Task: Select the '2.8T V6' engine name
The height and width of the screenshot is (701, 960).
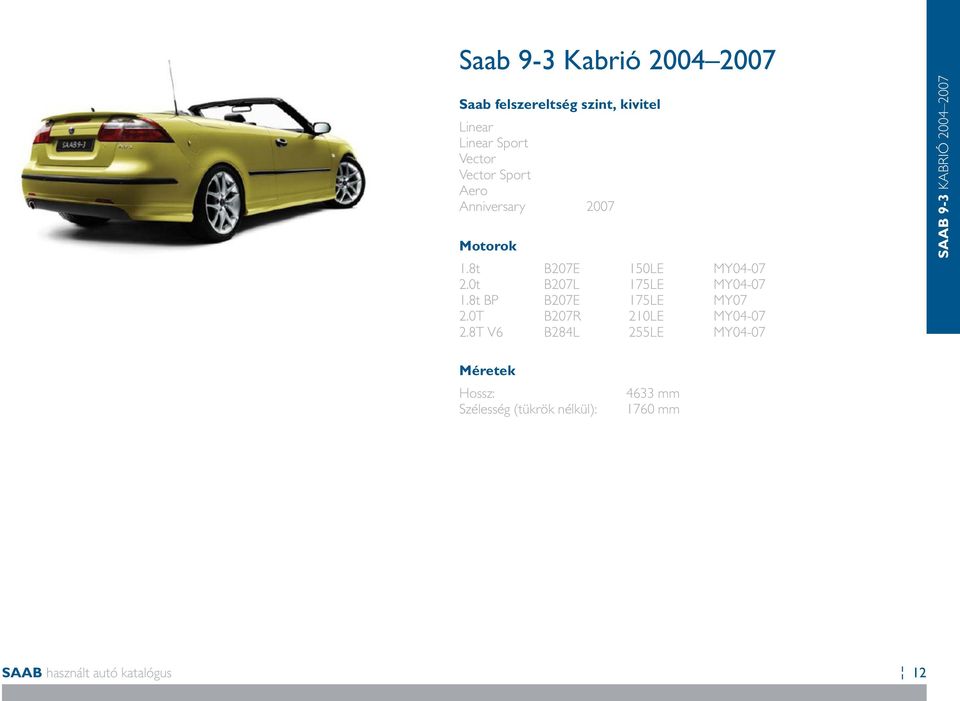Action: pyautogui.click(x=481, y=332)
